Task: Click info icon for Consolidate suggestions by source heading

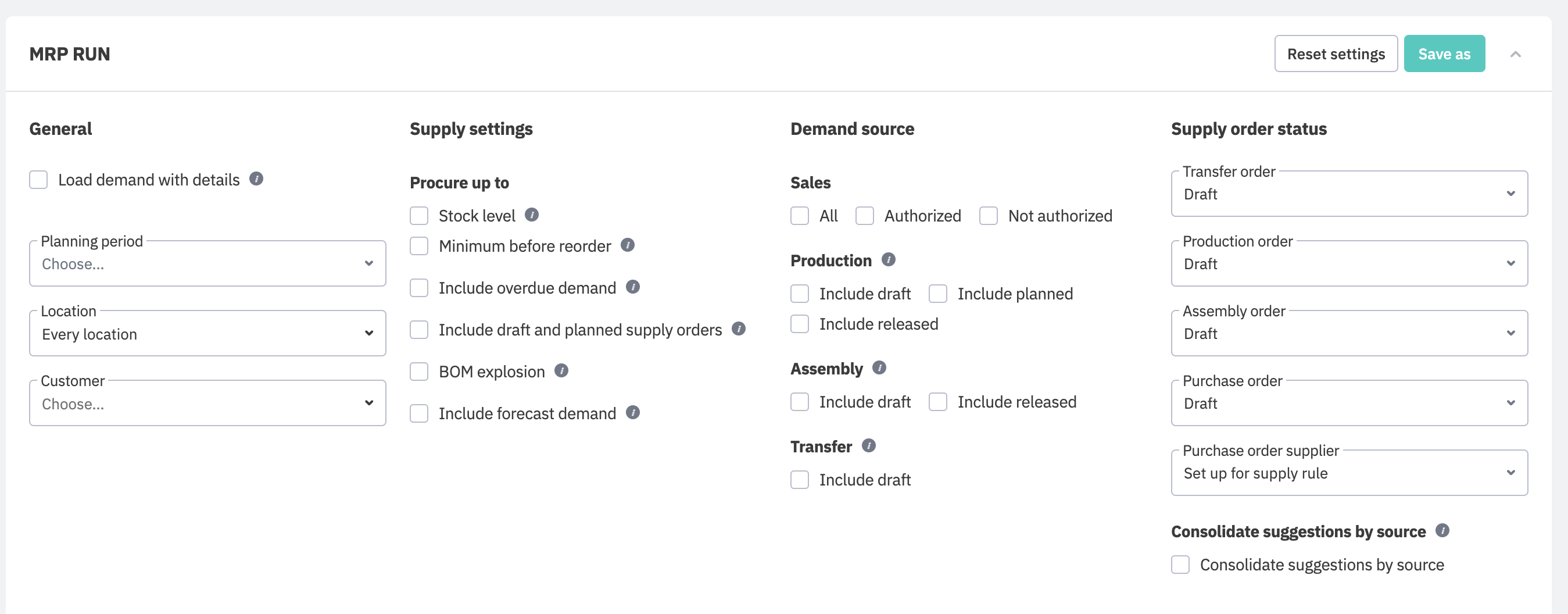Action: click(1442, 530)
